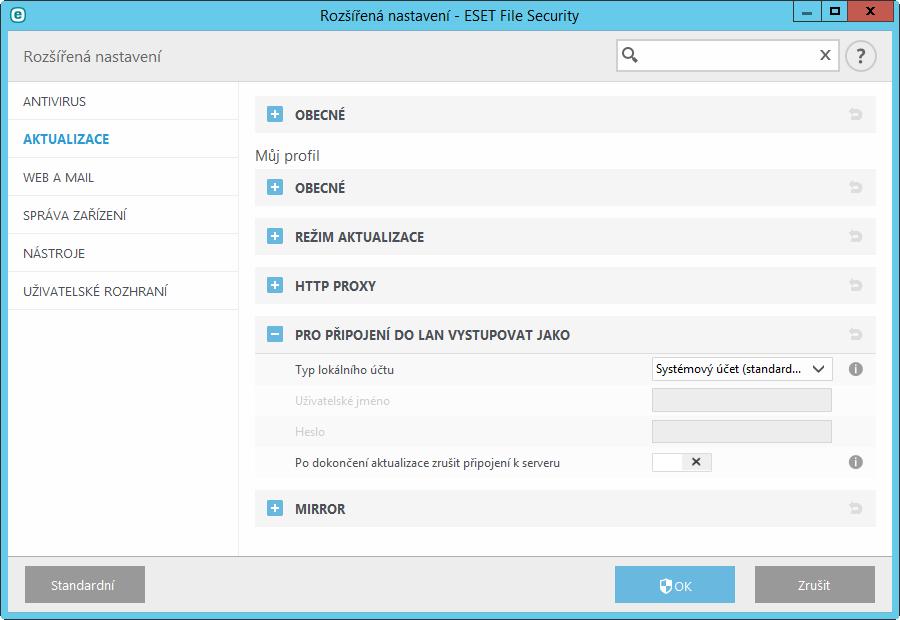Image resolution: width=900 pixels, height=620 pixels.
Task: Expand the MIRROR section
Action: pyautogui.click(x=275, y=508)
